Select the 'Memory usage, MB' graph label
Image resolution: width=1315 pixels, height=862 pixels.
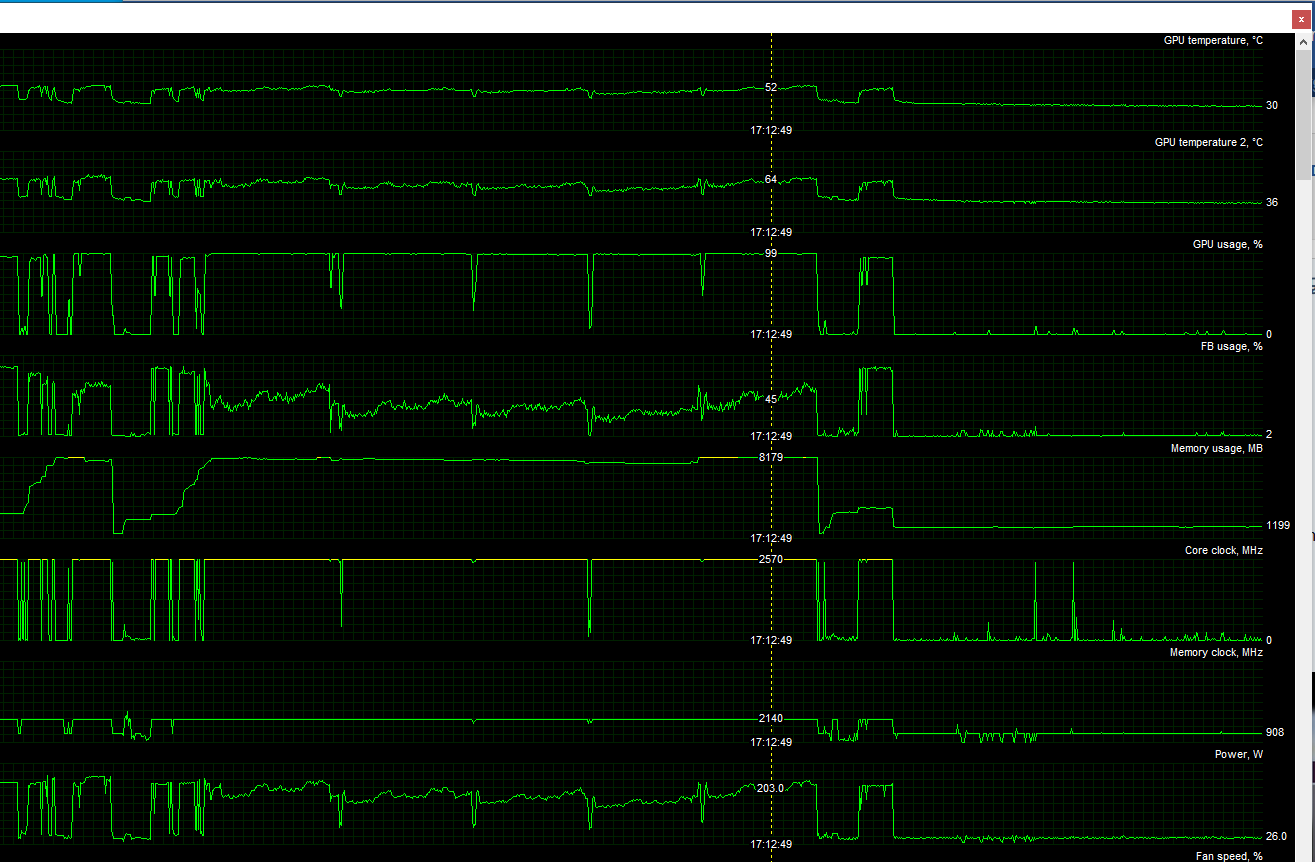click(x=1216, y=449)
